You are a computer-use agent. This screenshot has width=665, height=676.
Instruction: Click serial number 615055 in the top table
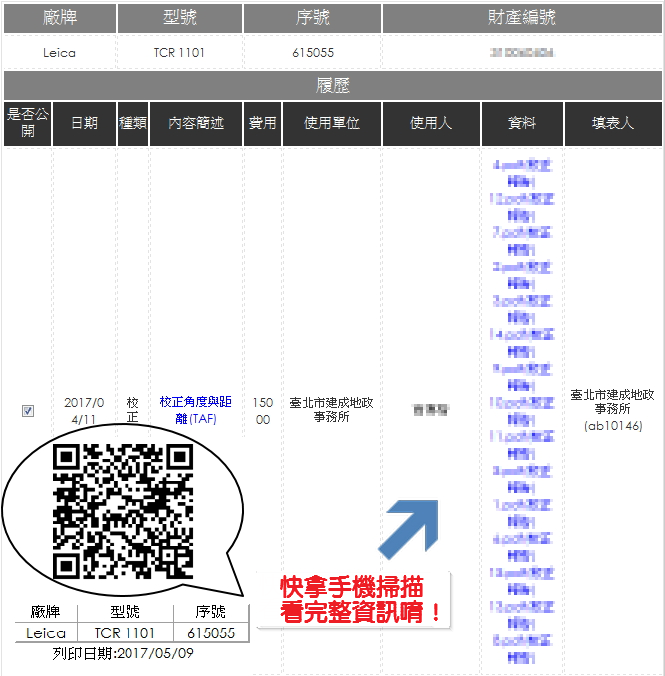(x=312, y=52)
